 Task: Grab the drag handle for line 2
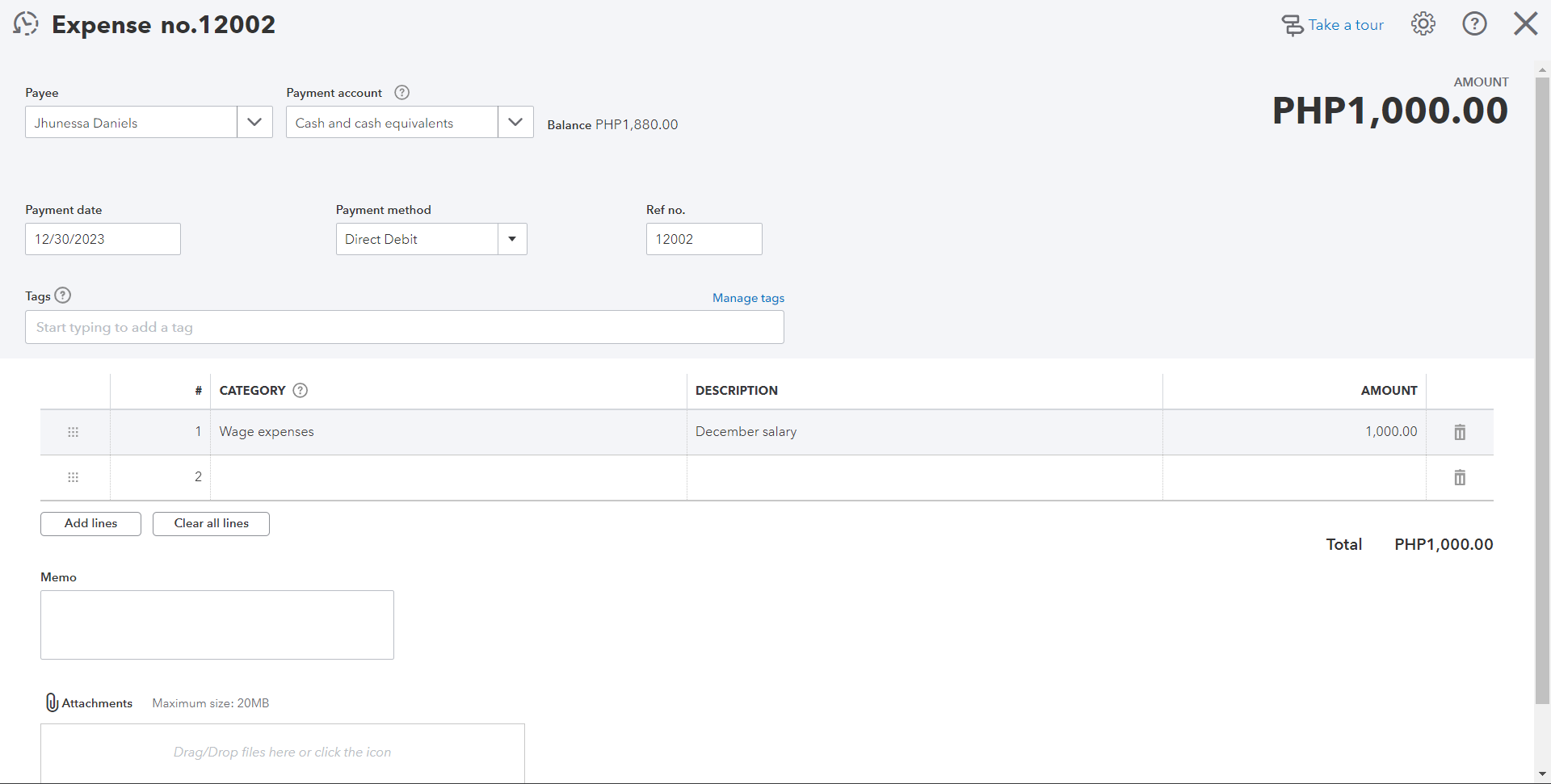(x=73, y=477)
